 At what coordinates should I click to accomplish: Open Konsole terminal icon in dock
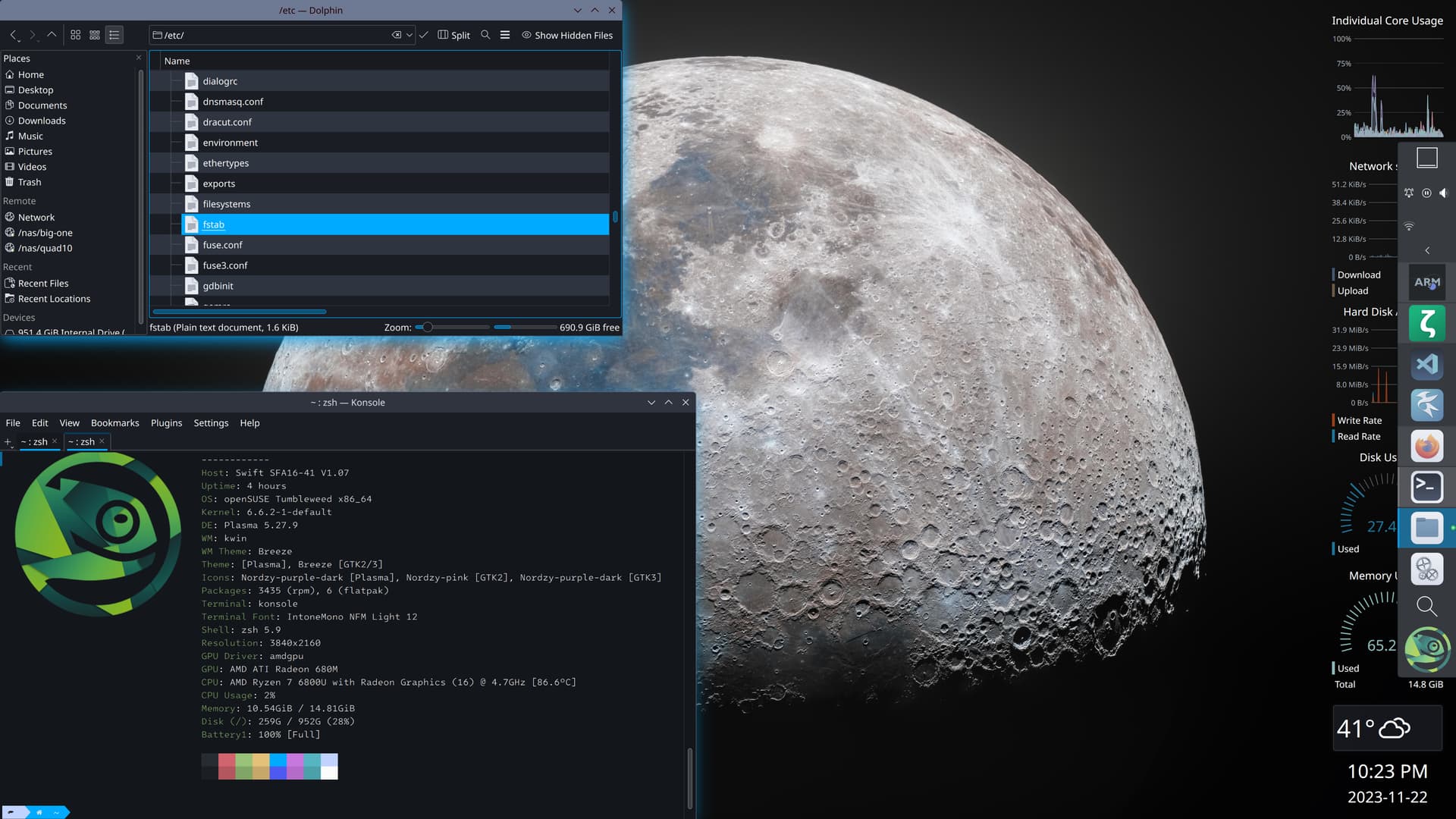[1426, 487]
